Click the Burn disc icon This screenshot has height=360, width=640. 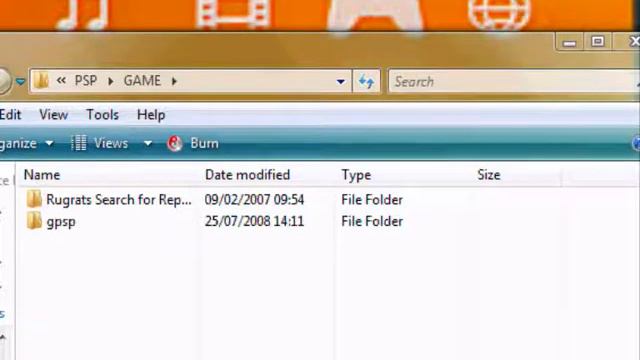pyautogui.click(x=175, y=143)
